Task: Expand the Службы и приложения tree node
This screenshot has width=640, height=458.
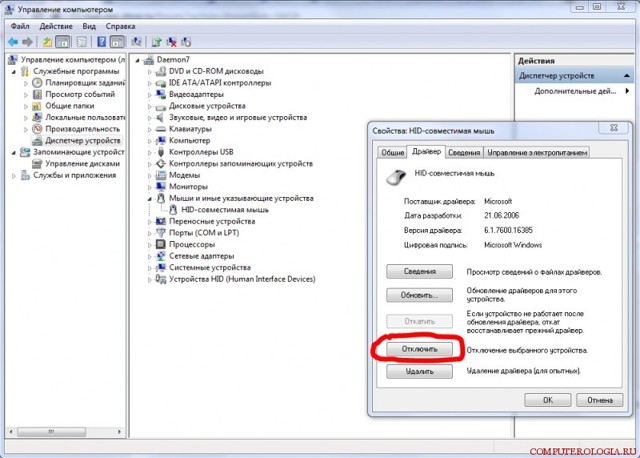Action: [x=13, y=176]
